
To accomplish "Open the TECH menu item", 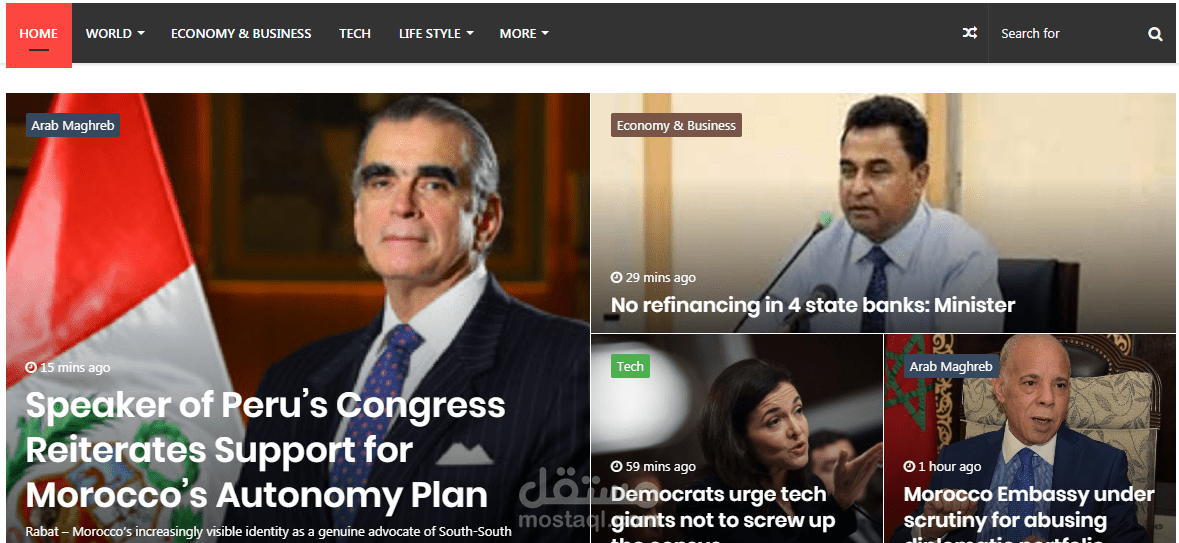I will (355, 33).
